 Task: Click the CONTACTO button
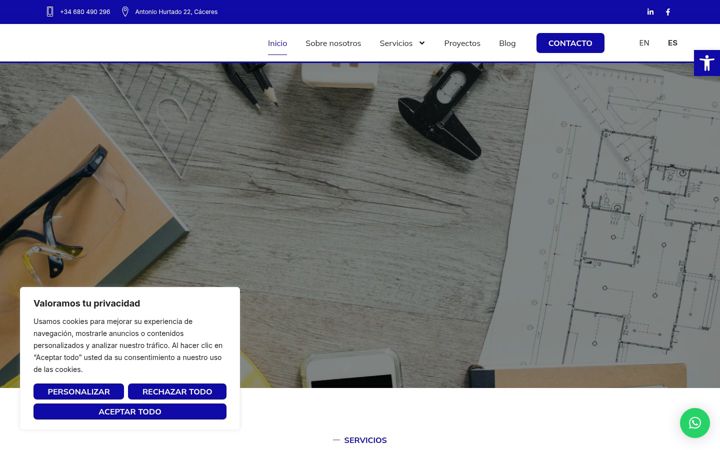[x=570, y=43]
